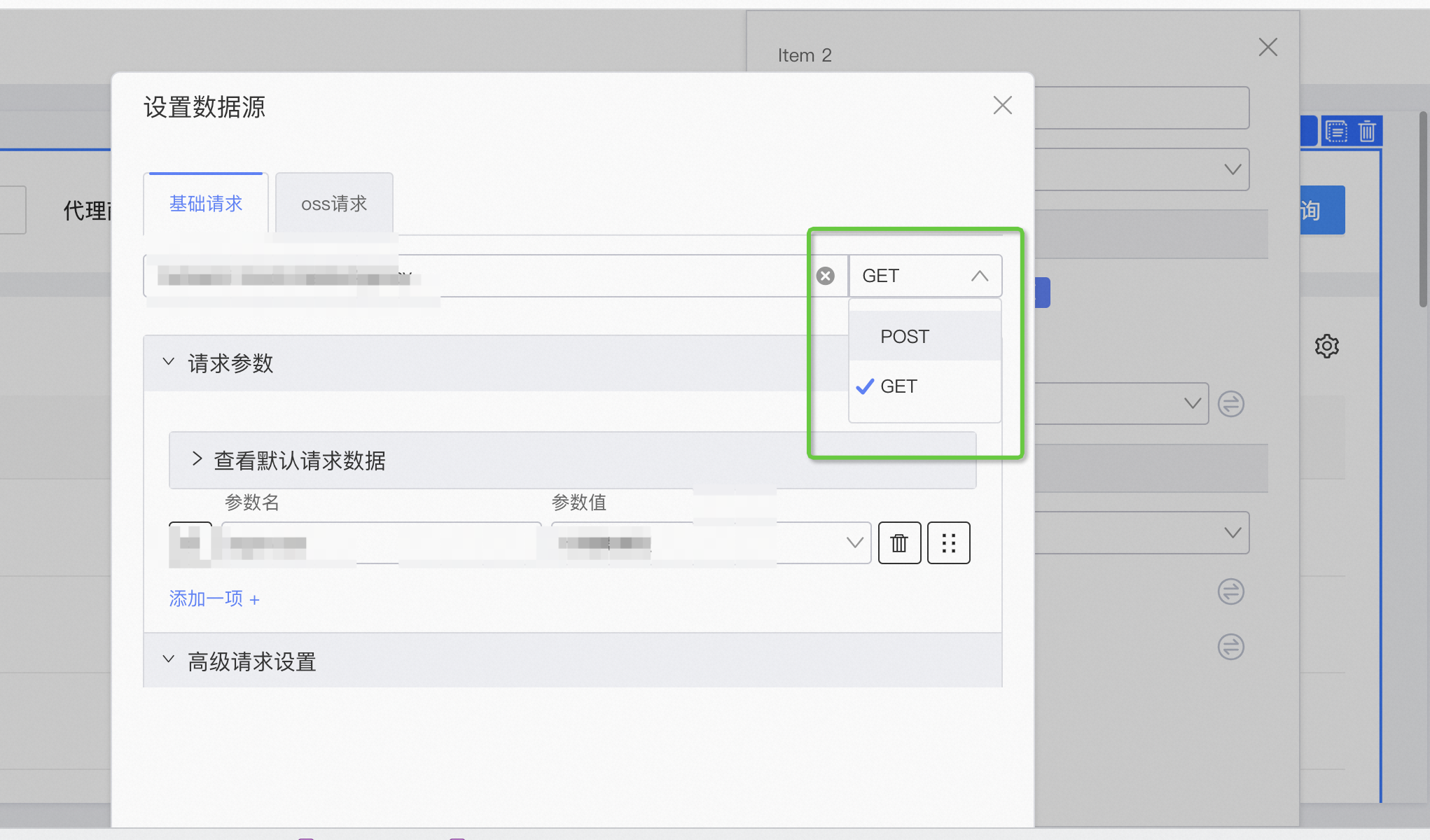Delete the parameter row with trash icon
The width and height of the screenshot is (1430, 840).
(899, 542)
